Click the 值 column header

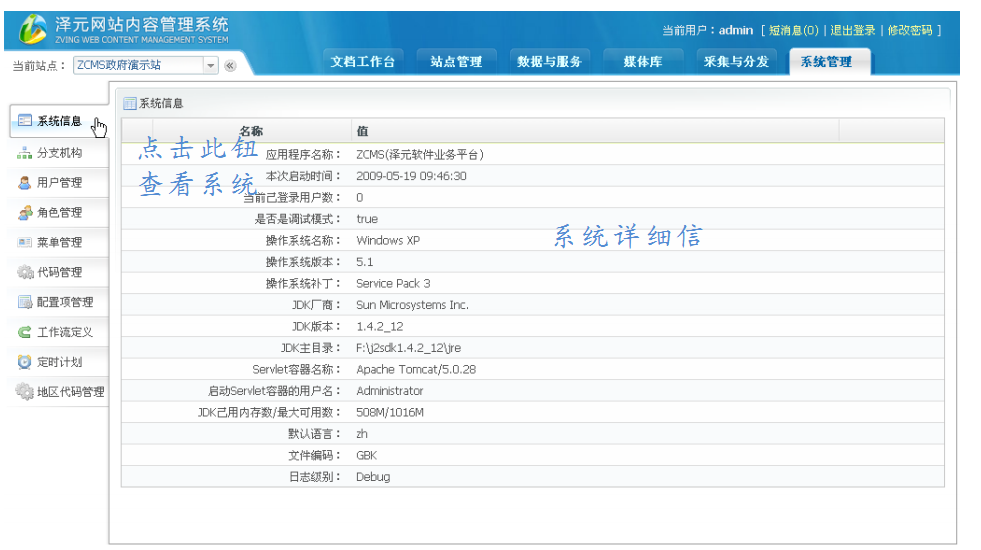(595, 131)
